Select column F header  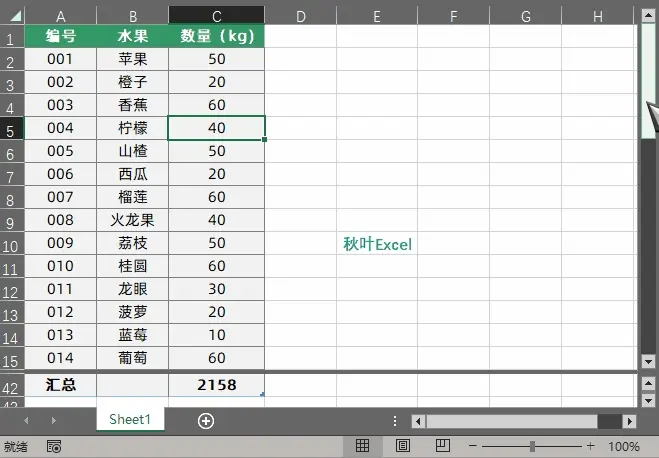click(x=453, y=16)
